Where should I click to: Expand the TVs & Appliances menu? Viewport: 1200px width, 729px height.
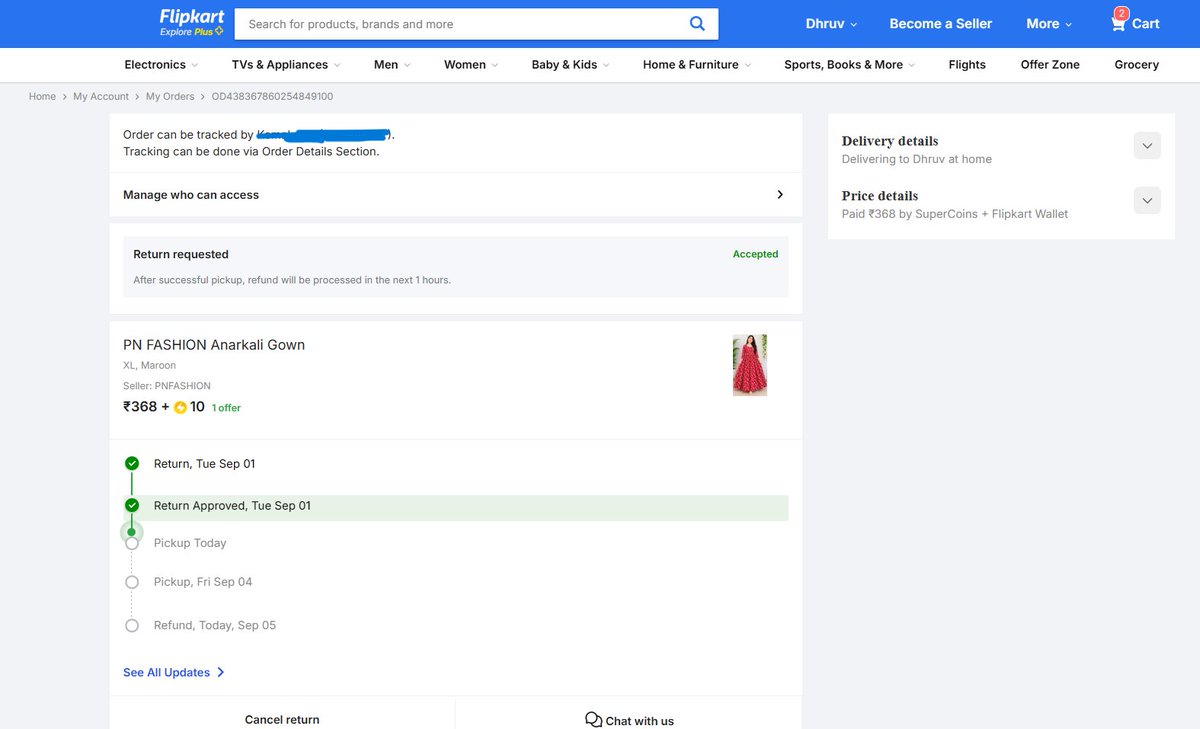pyautogui.click(x=286, y=65)
